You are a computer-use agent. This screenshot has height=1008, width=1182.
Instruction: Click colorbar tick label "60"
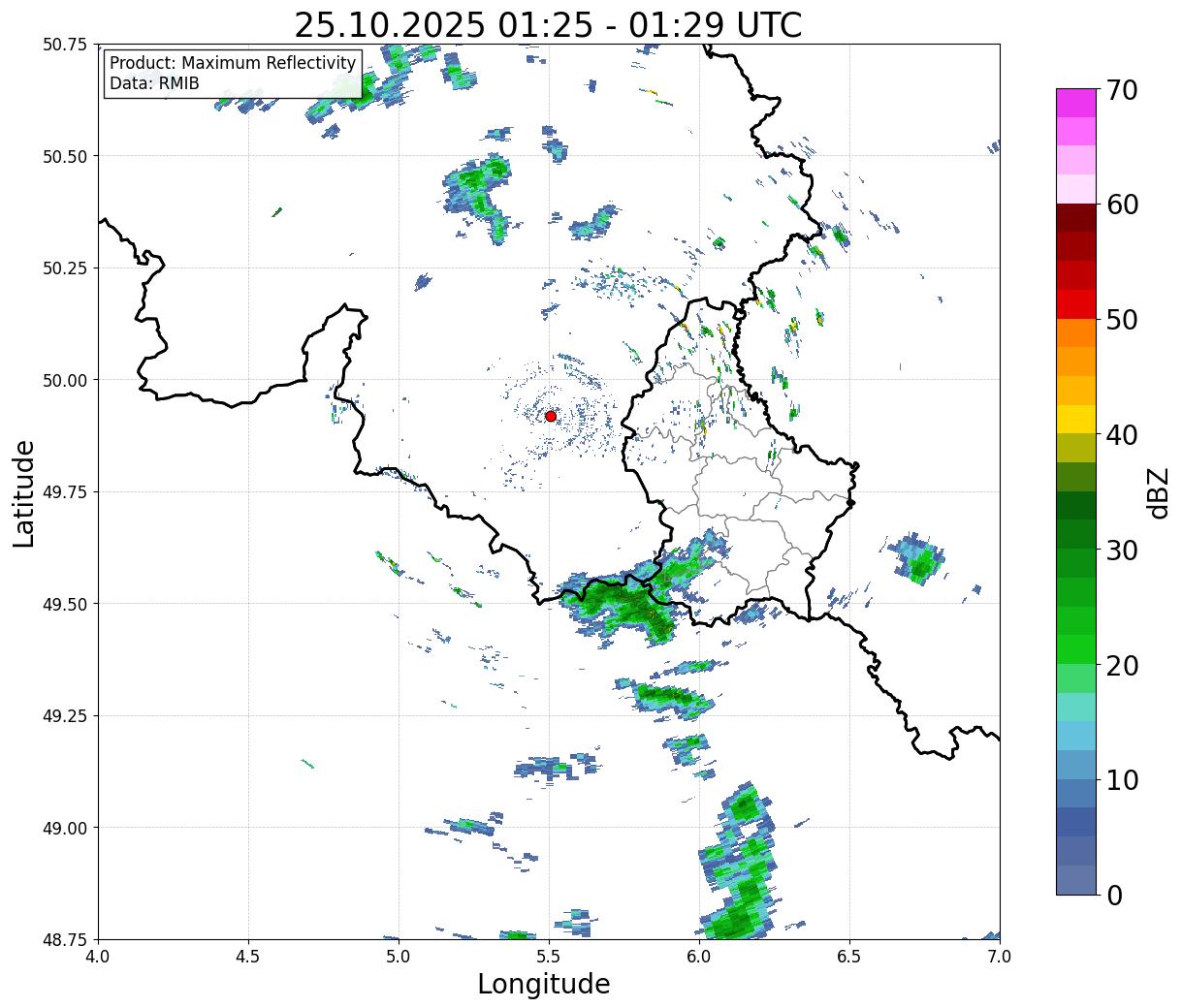1122,205
